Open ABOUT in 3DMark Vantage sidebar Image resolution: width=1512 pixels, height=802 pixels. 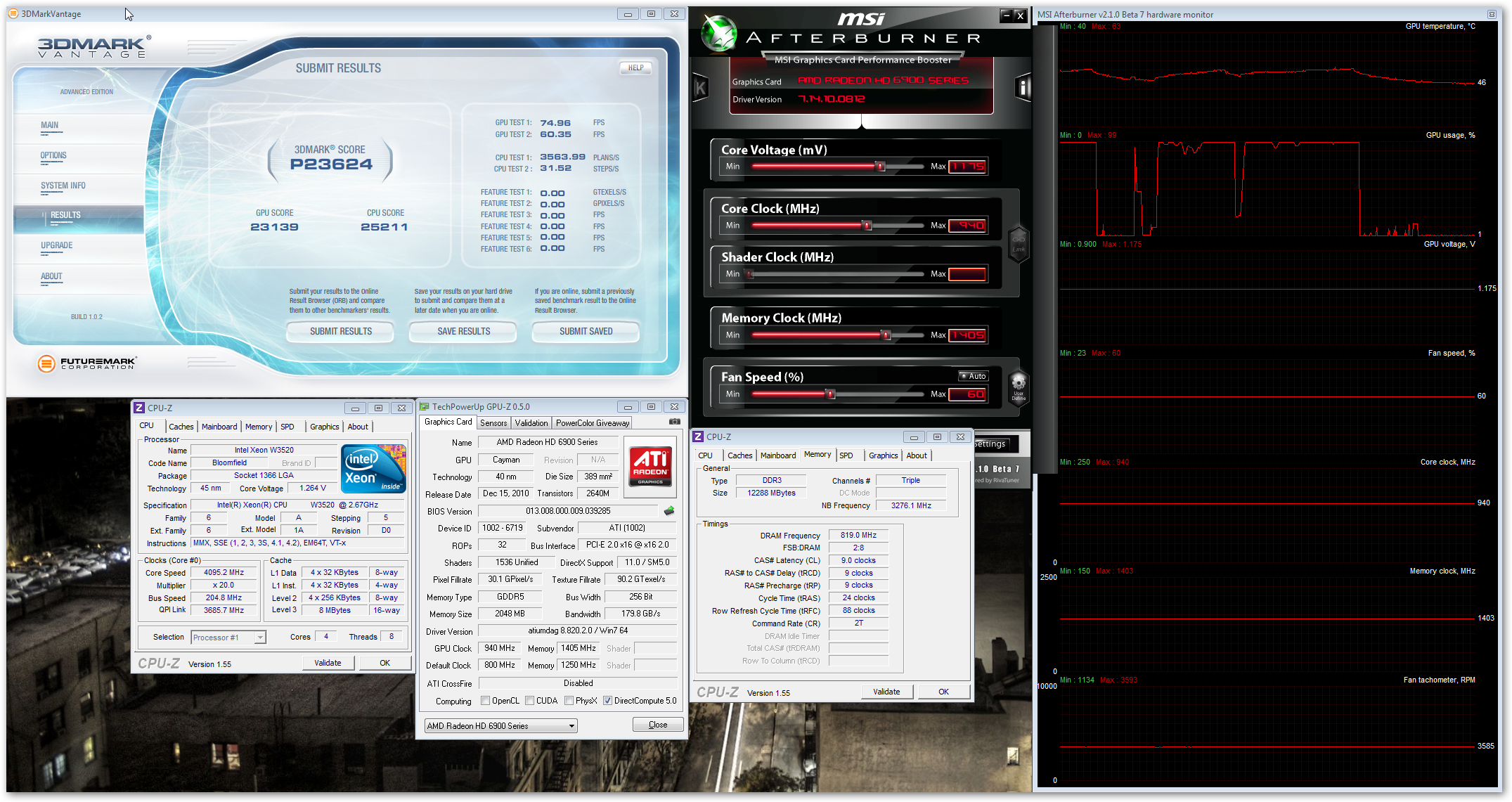tap(51, 276)
